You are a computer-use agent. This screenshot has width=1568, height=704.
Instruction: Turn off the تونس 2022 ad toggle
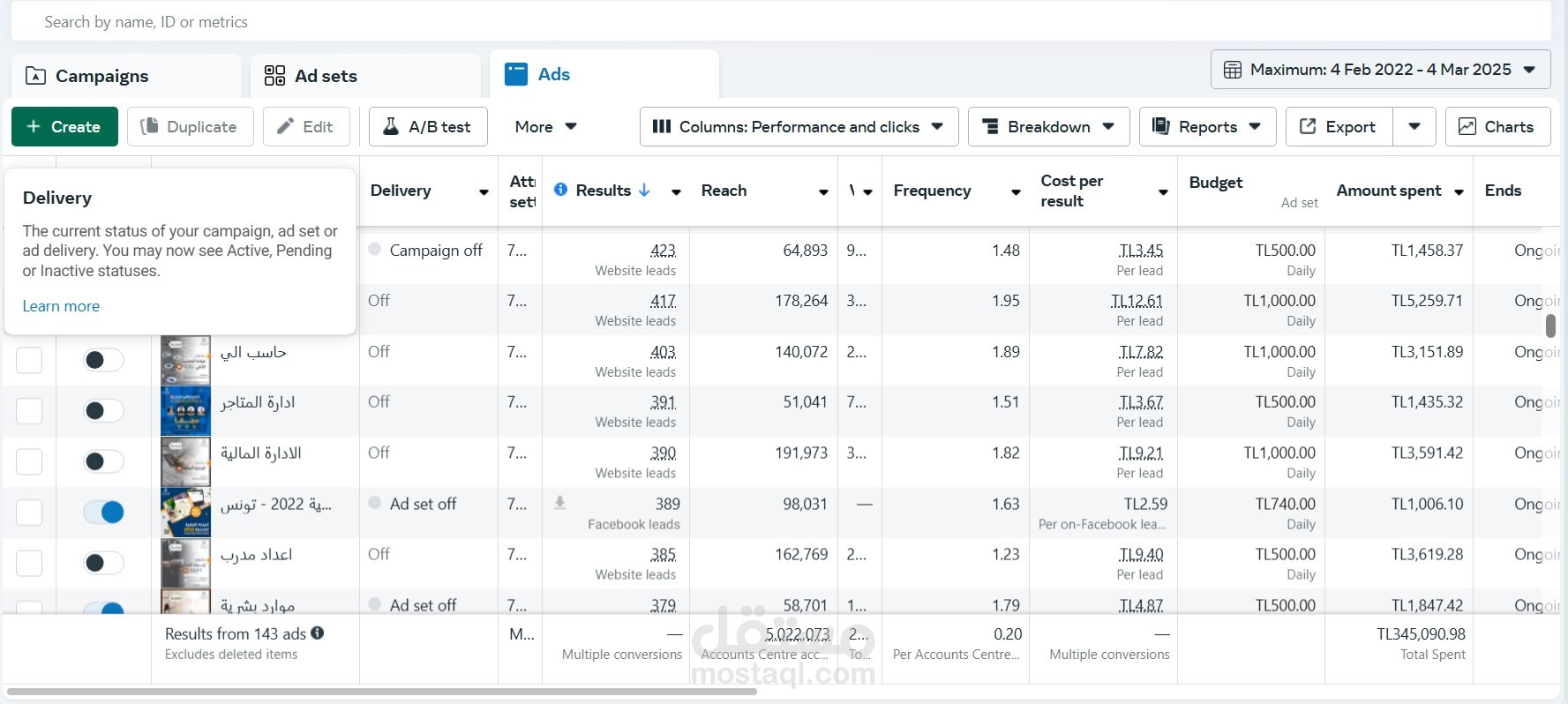(103, 512)
